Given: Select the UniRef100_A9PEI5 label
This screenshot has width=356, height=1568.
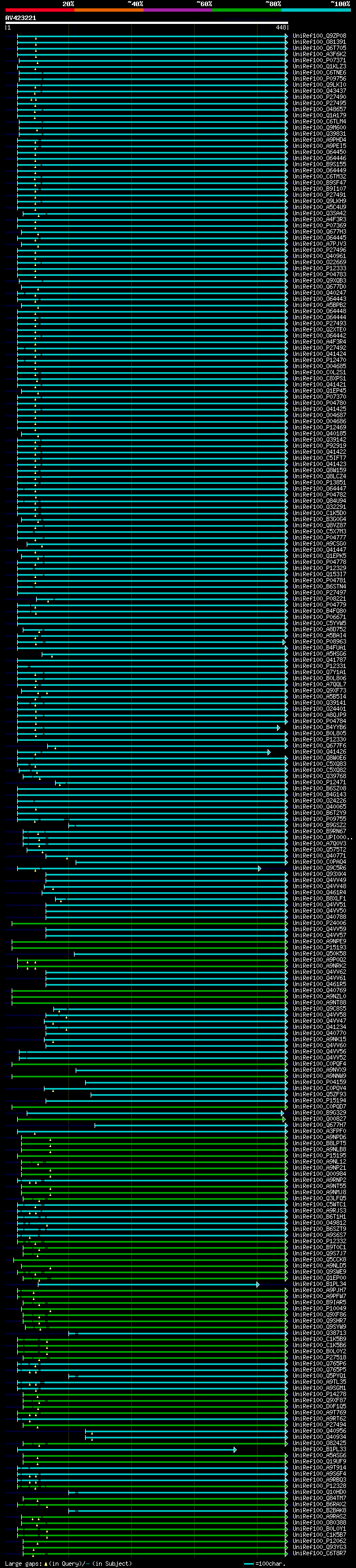Looking at the screenshot, I should tap(319, 146).
